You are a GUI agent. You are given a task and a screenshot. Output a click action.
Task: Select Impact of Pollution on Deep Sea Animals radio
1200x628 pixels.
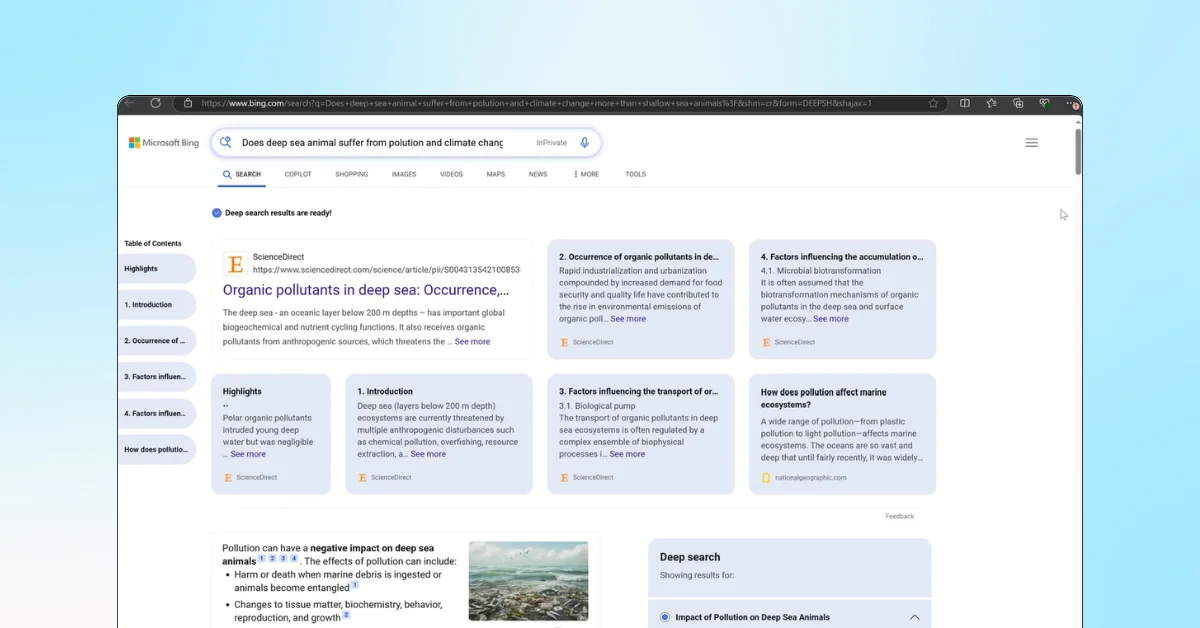point(665,617)
